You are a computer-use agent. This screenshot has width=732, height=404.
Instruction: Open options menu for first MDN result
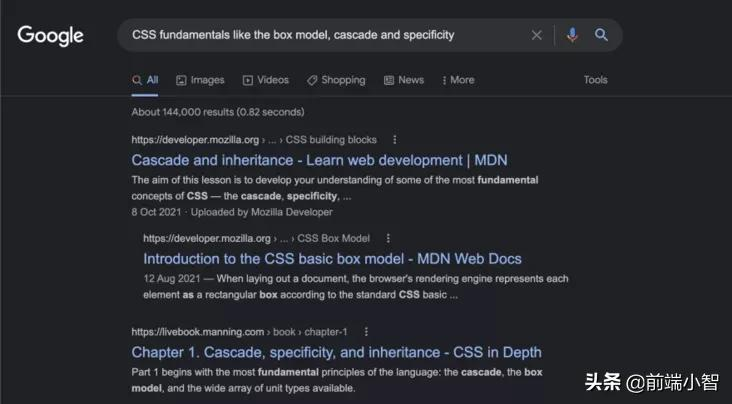coord(394,140)
